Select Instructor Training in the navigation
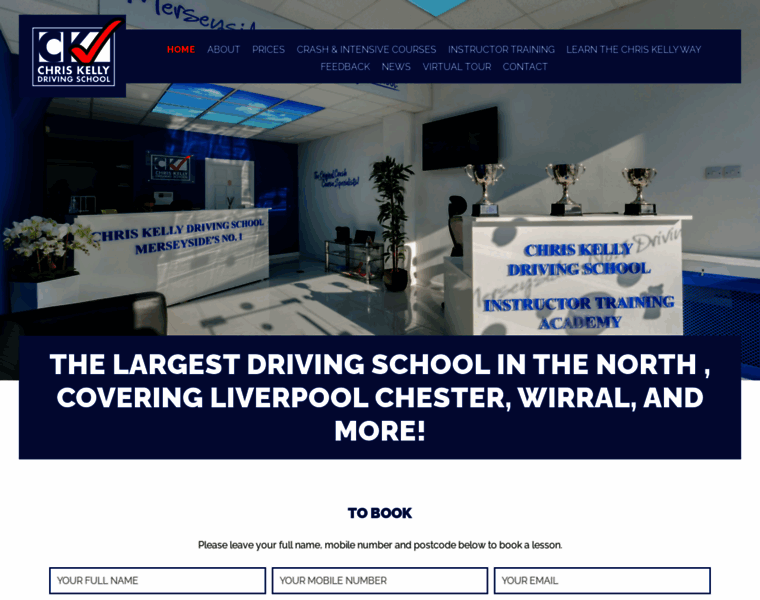 pyautogui.click(x=501, y=49)
